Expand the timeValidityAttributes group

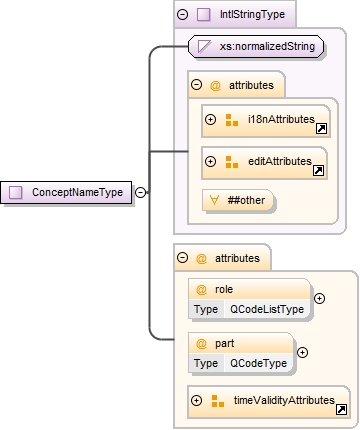click(196, 400)
